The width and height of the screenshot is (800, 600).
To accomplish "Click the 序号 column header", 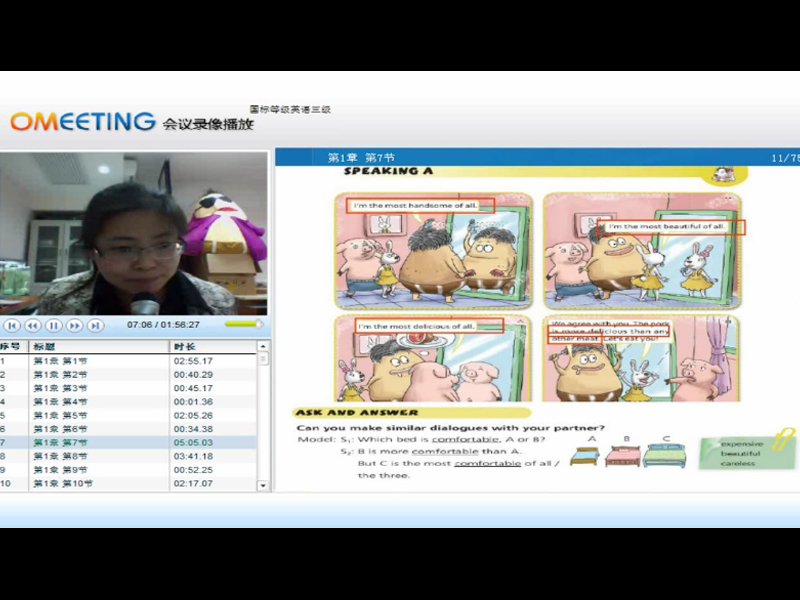I will [12, 347].
